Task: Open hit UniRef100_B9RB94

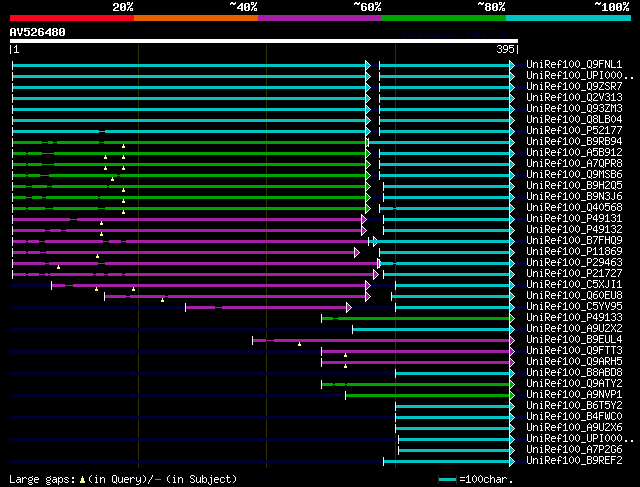Action: coord(574,142)
